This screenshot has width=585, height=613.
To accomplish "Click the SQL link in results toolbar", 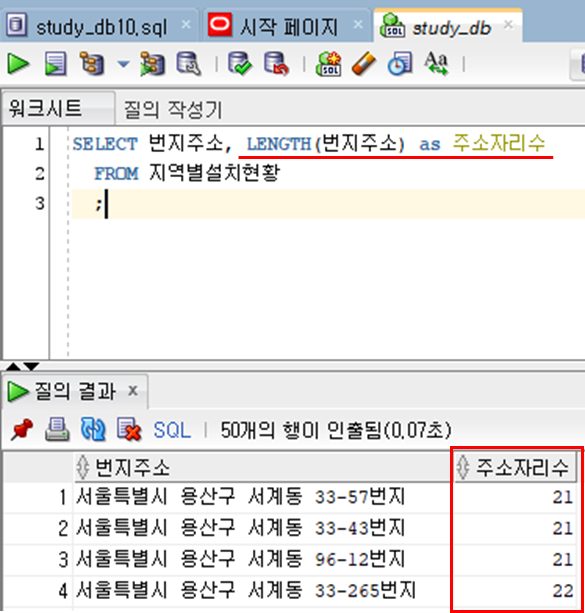I will pos(172,430).
